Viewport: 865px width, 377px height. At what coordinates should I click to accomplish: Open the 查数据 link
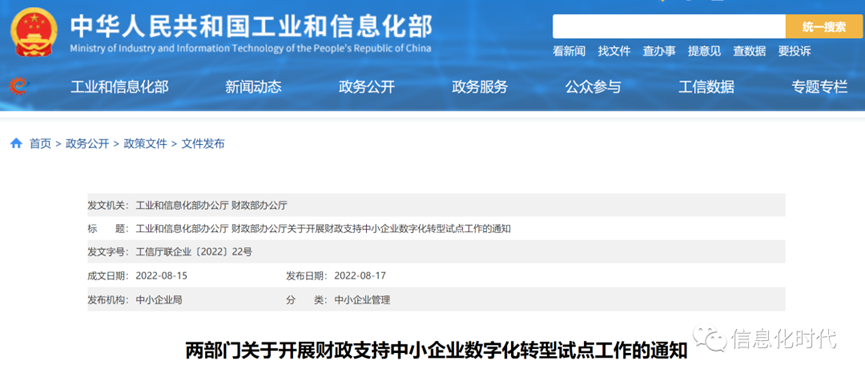(x=749, y=51)
